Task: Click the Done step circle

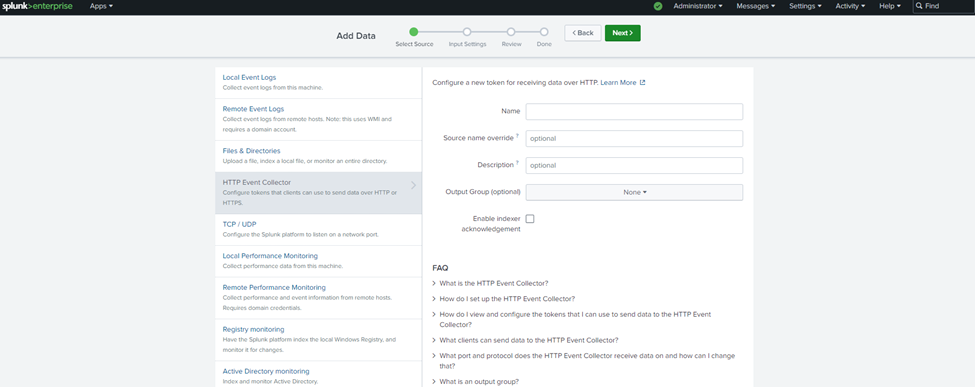Action: coord(544,32)
